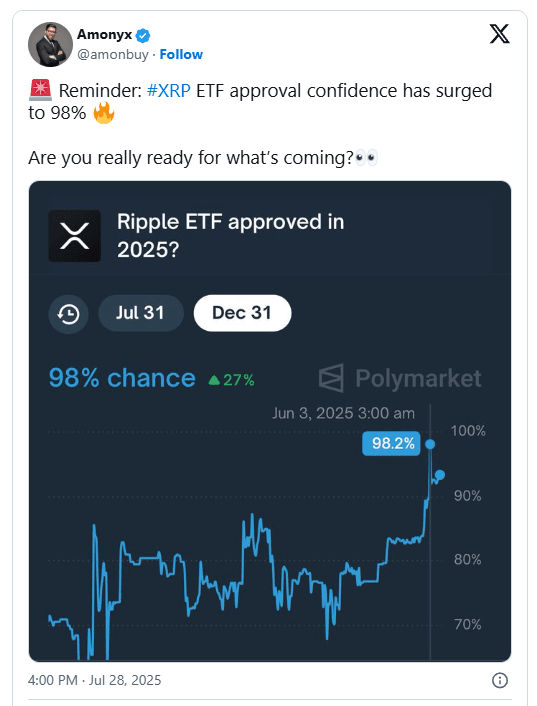537x706 pixels.
Task: Click the Ripple ETF approved title
Action: pos(230,235)
